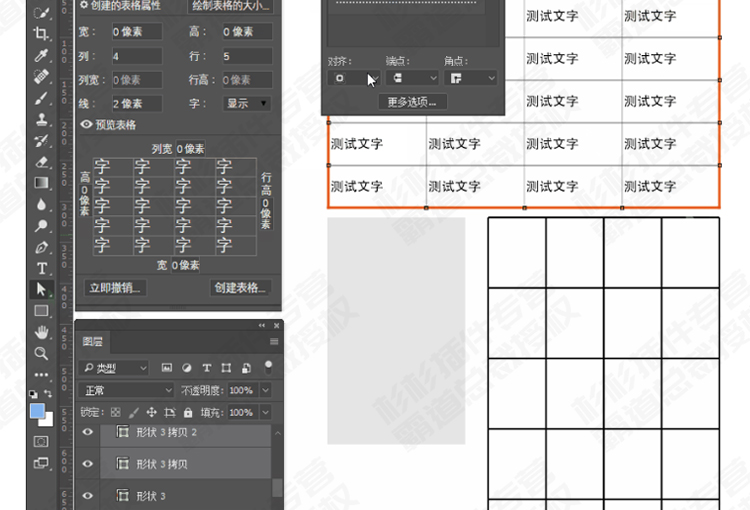Select the Path Selection arrow tool

click(41, 289)
